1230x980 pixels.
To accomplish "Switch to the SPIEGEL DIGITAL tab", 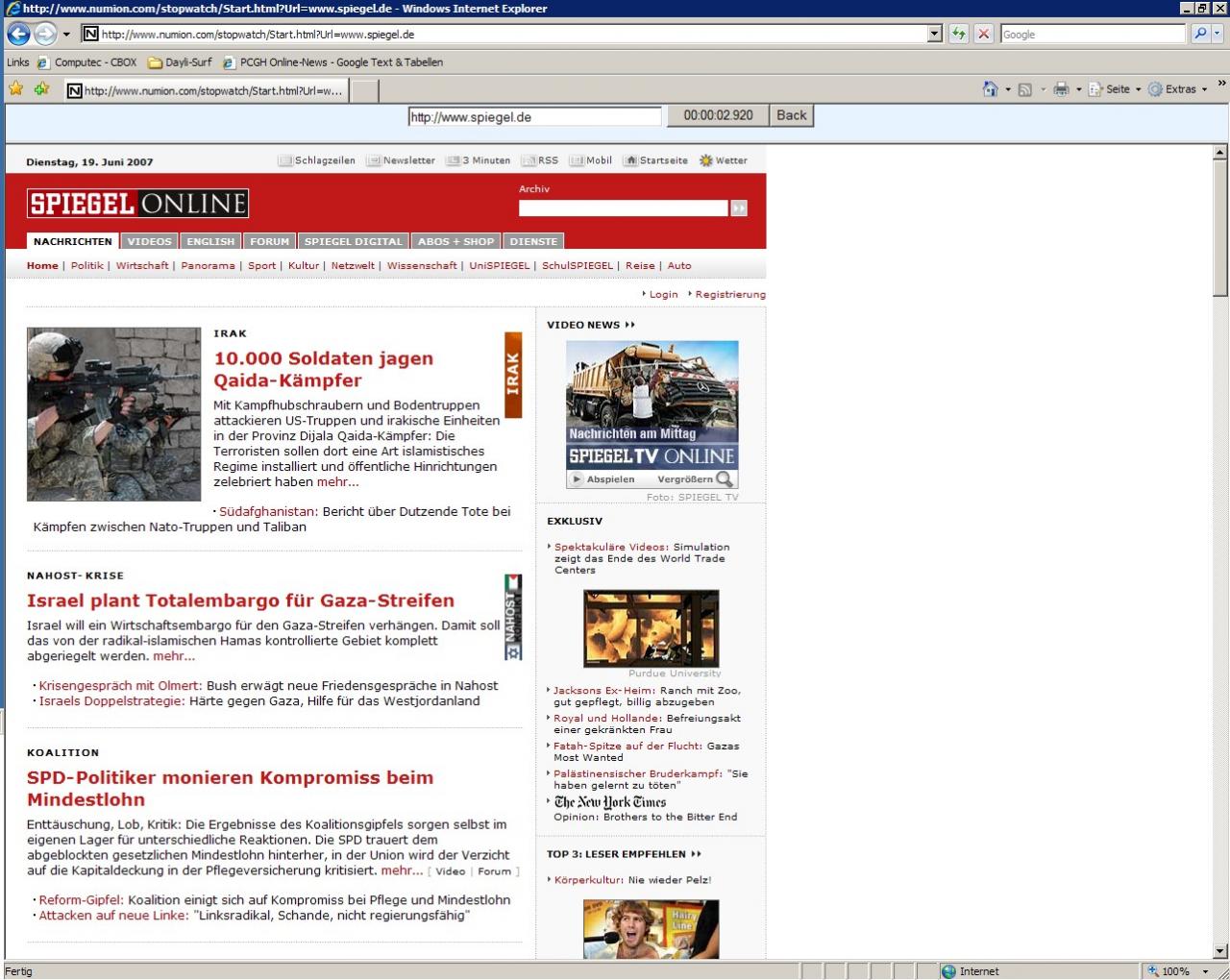I will (354, 241).
